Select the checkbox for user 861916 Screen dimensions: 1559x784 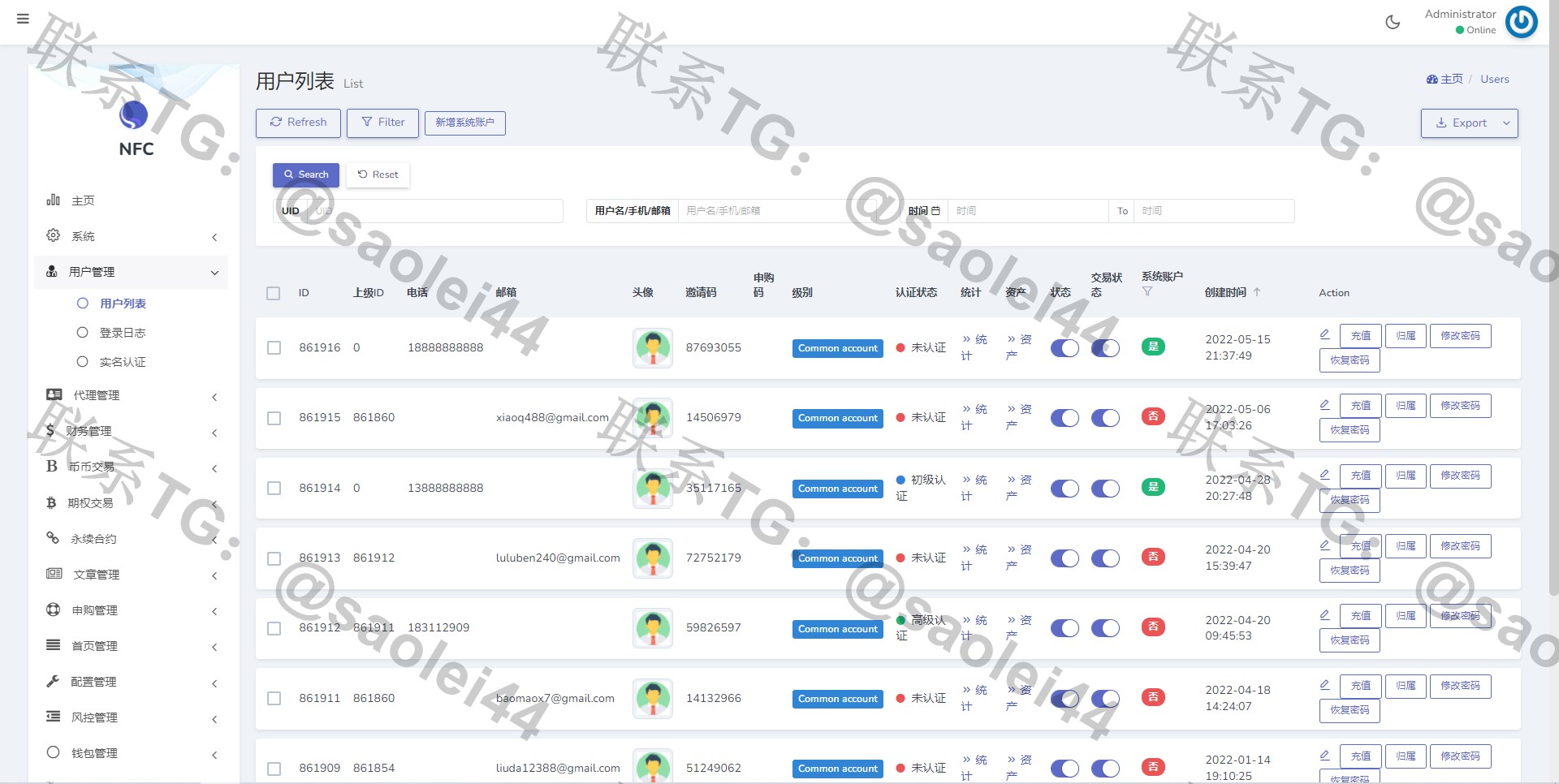click(x=274, y=348)
